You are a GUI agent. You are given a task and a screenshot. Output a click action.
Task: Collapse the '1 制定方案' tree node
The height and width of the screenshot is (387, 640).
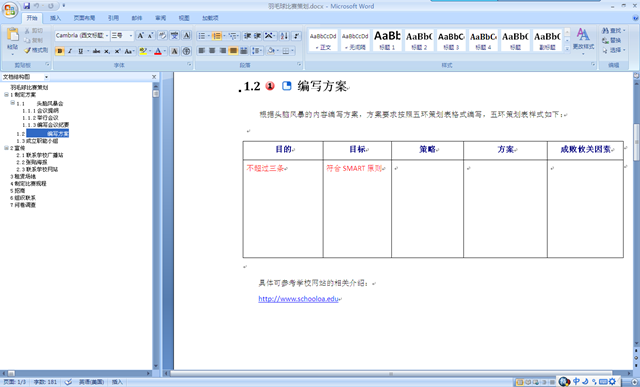(x=7, y=94)
